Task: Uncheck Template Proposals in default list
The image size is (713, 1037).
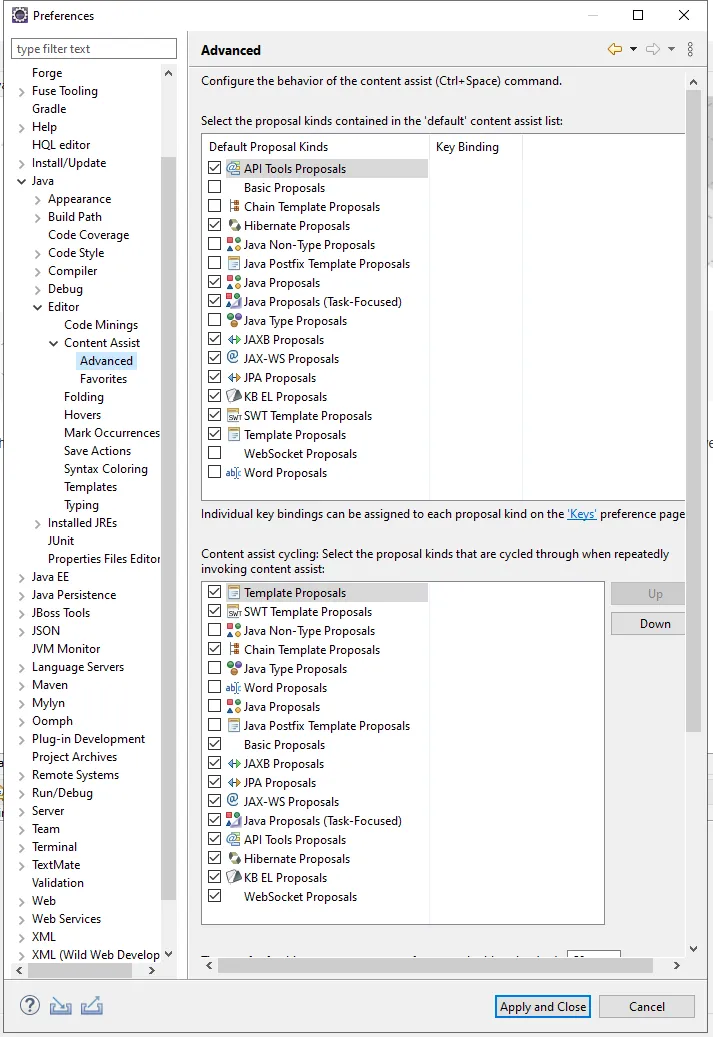Action: (x=214, y=434)
